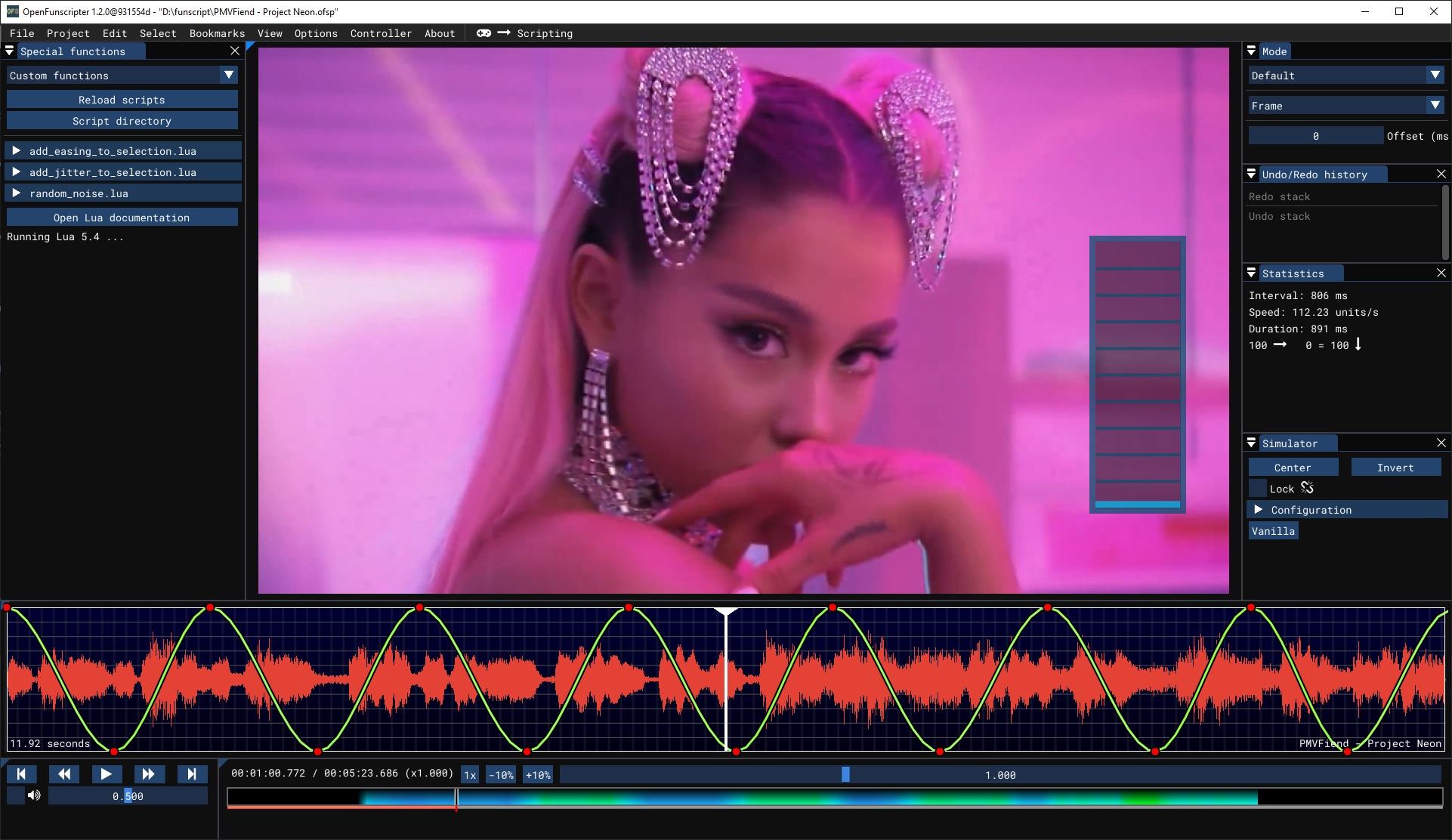Expand the Configuration section in Simulator

pos(1347,510)
